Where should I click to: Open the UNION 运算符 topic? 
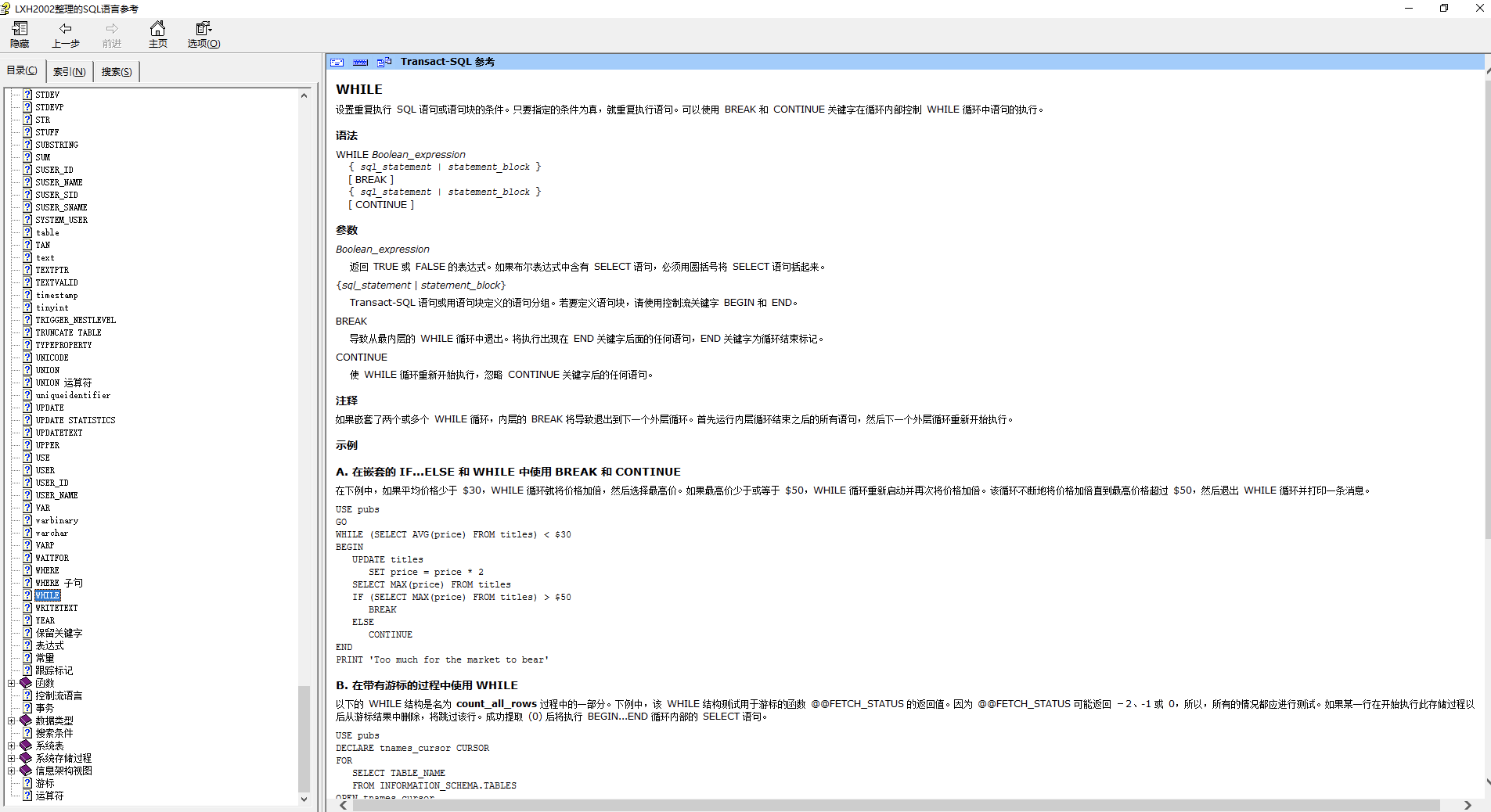pos(63,383)
